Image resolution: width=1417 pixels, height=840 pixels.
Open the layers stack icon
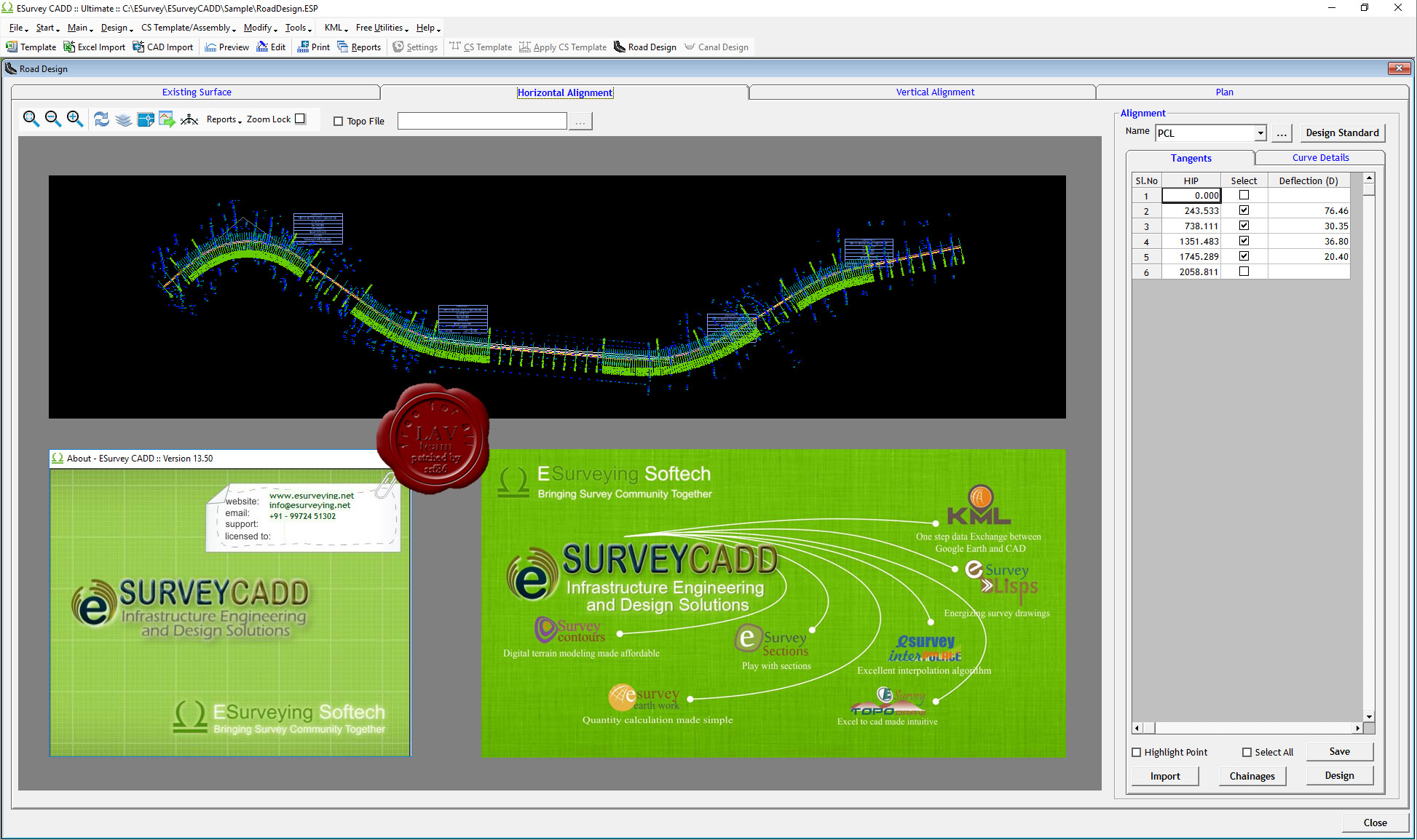123,119
